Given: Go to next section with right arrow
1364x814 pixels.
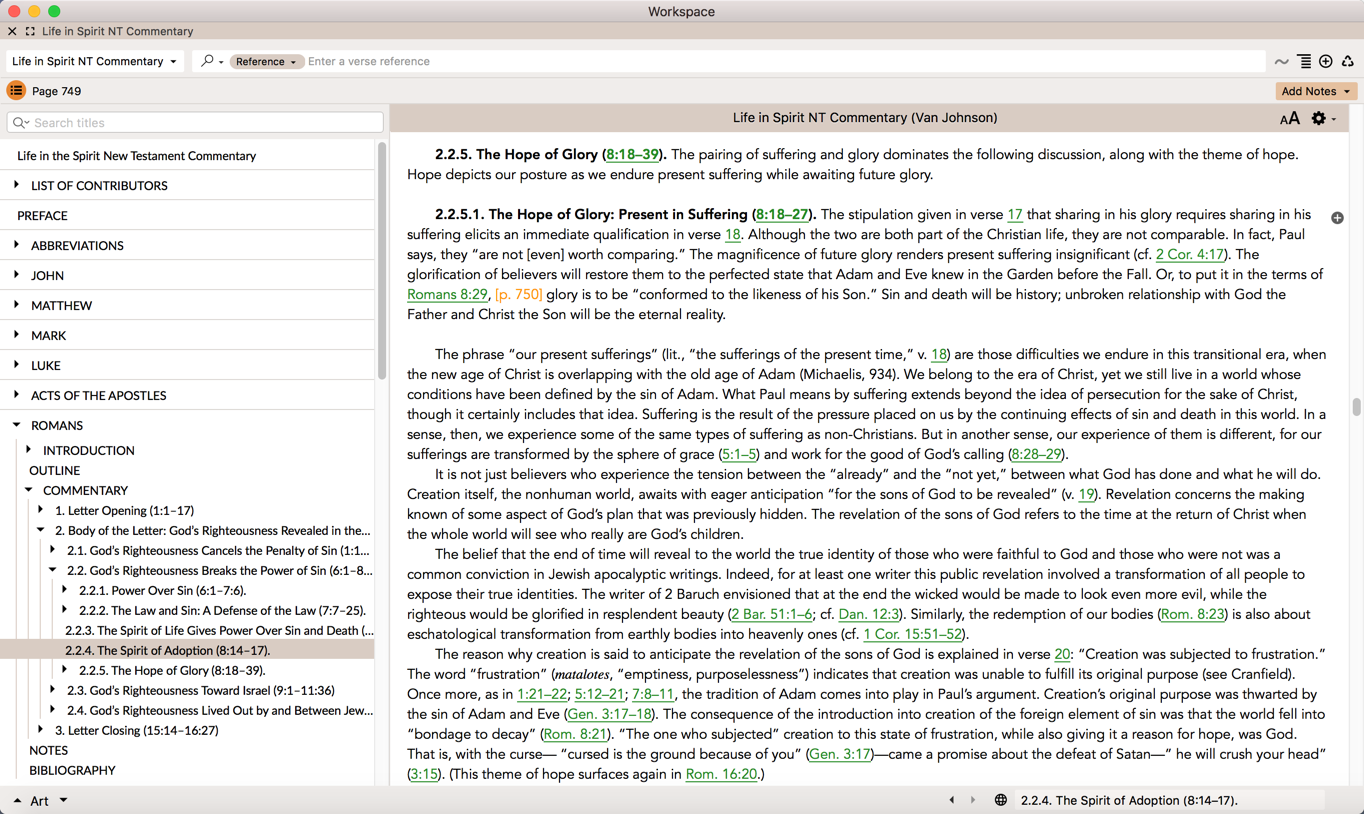Looking at the screenshot, I should pos(973,800).
